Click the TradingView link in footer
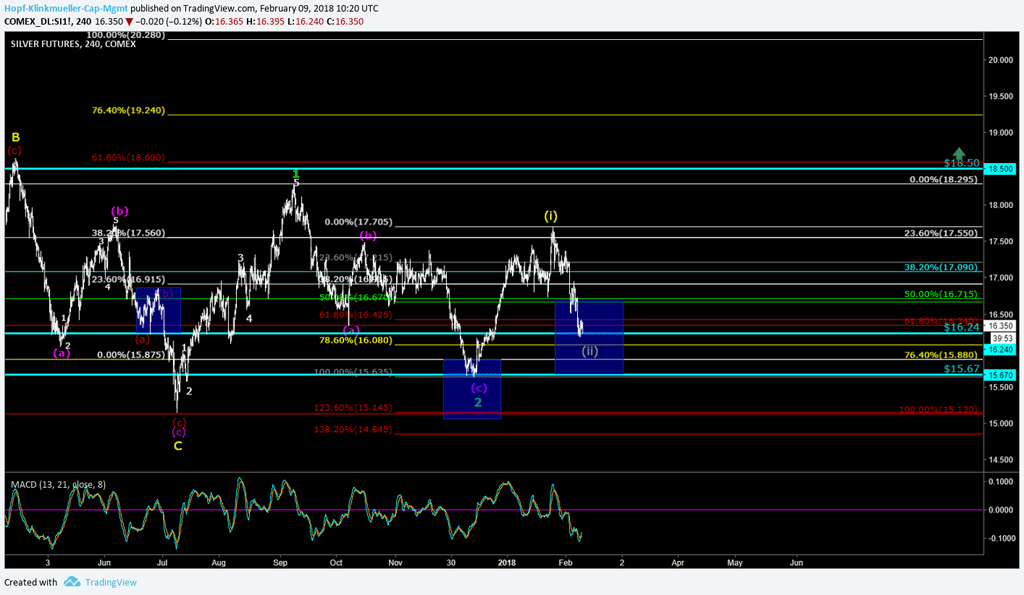This screenshot has height=595, width=1024. point(112,581)
